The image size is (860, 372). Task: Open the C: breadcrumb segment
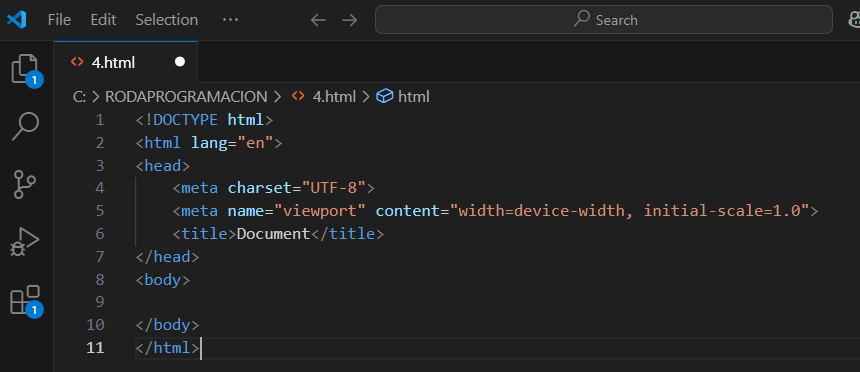[x=80, y=97]
